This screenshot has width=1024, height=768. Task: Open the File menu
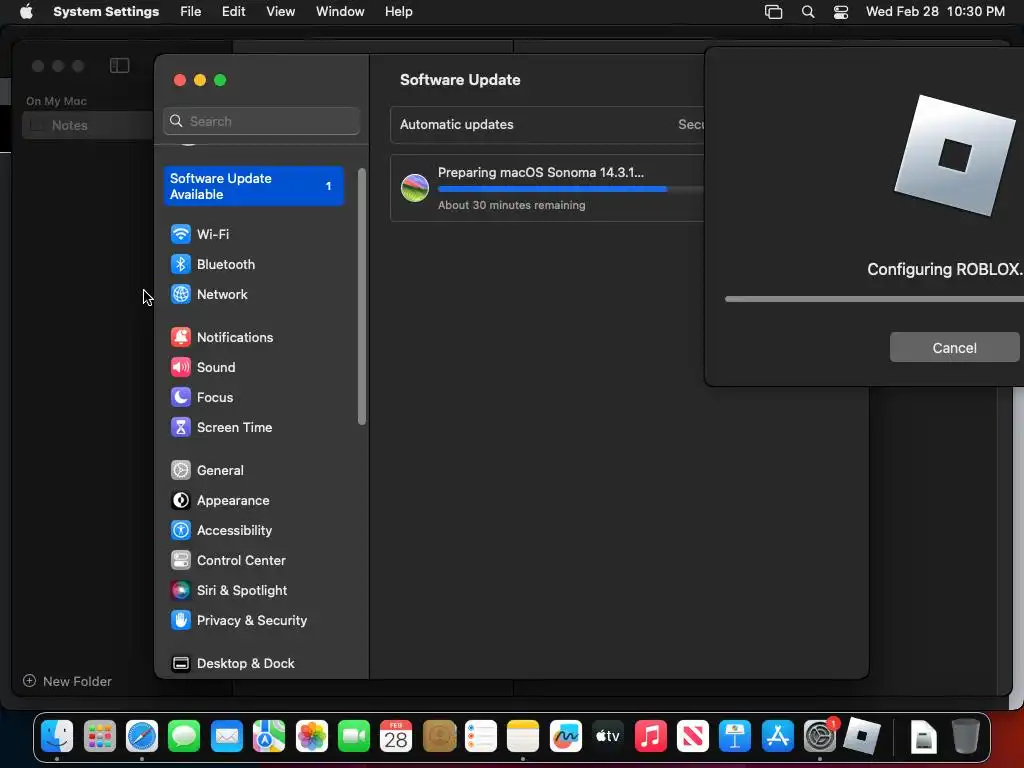point(191,12)
